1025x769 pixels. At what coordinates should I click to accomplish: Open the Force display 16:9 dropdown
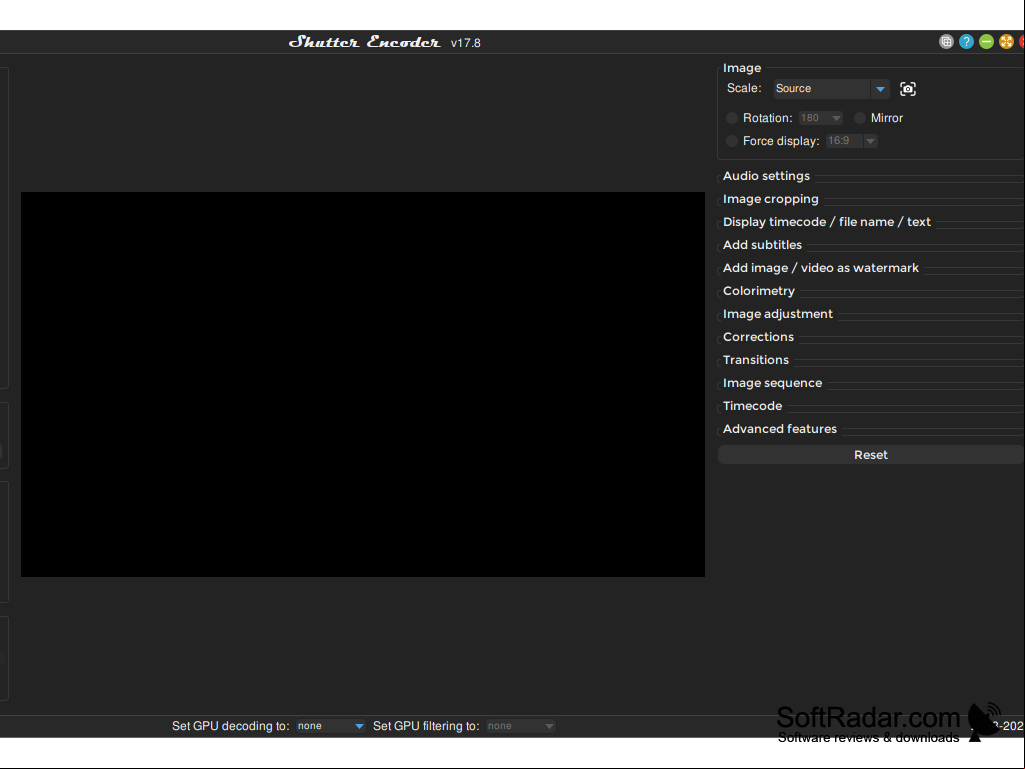pos(851,141)
